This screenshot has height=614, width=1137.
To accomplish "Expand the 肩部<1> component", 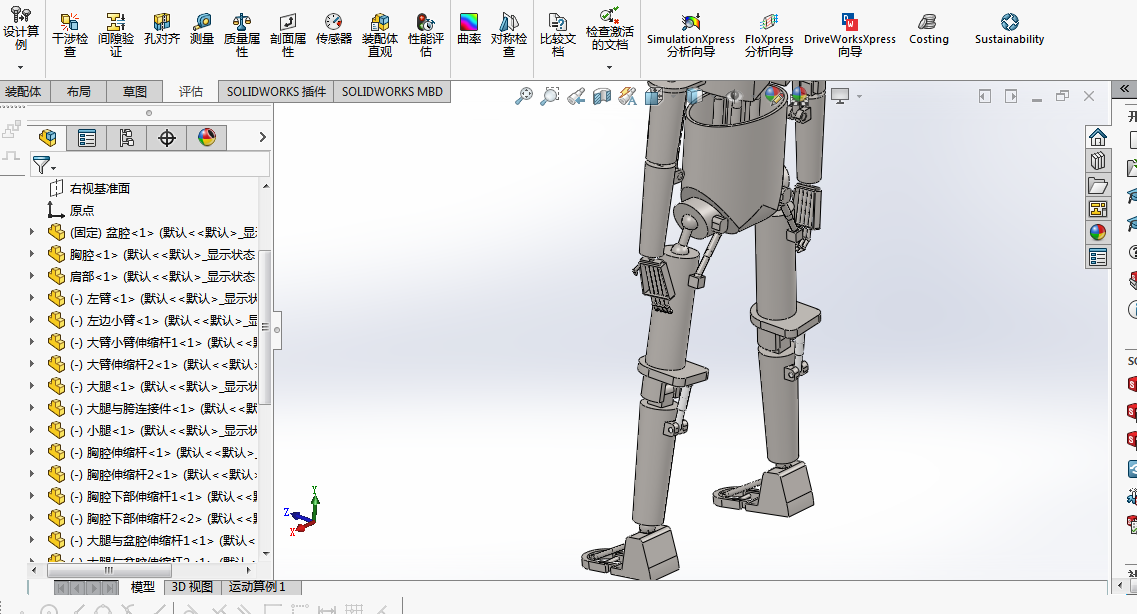I will pyautogui.click(x=32, y=276).
